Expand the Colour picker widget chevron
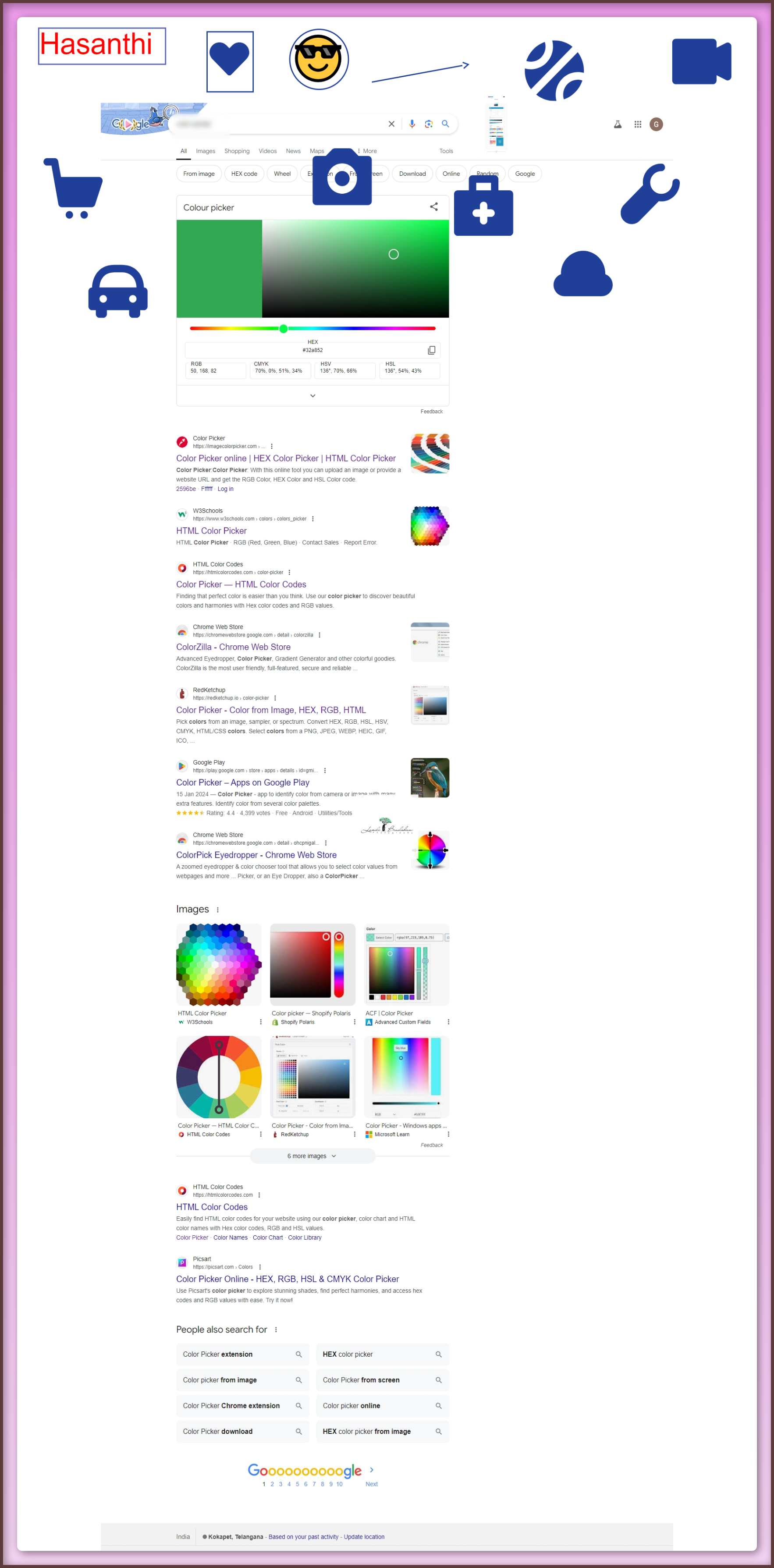This screenshot has width=774, height=1568. pos(313,396)
